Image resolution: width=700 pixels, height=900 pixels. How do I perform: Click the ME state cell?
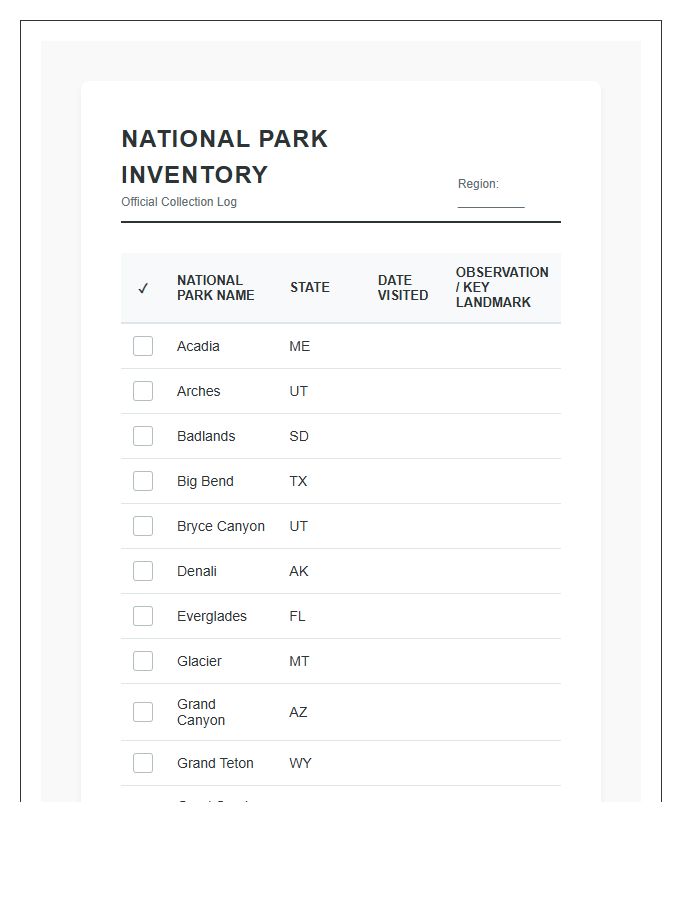coord(300,346)
